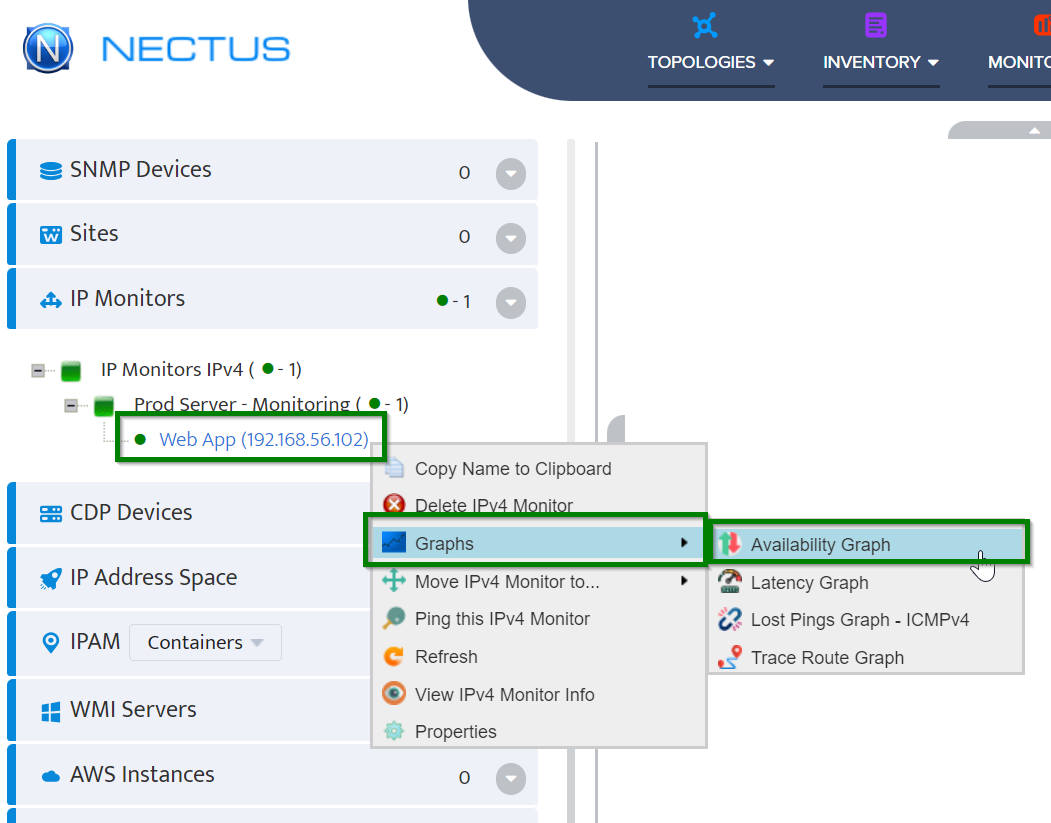
Task: Click the Inventory purple list icon
Action: 875,25
